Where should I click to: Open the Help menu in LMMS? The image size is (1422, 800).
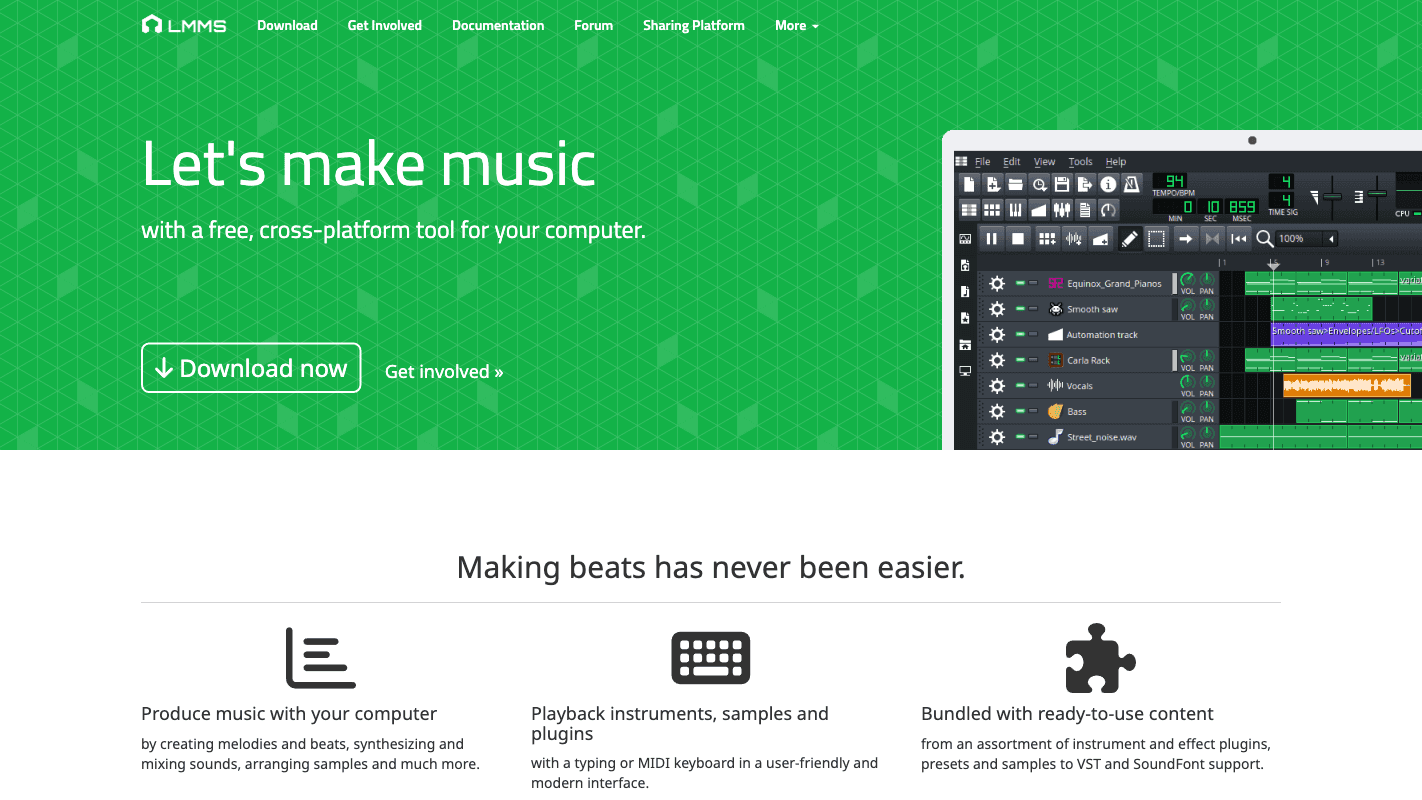(1116, 161)
